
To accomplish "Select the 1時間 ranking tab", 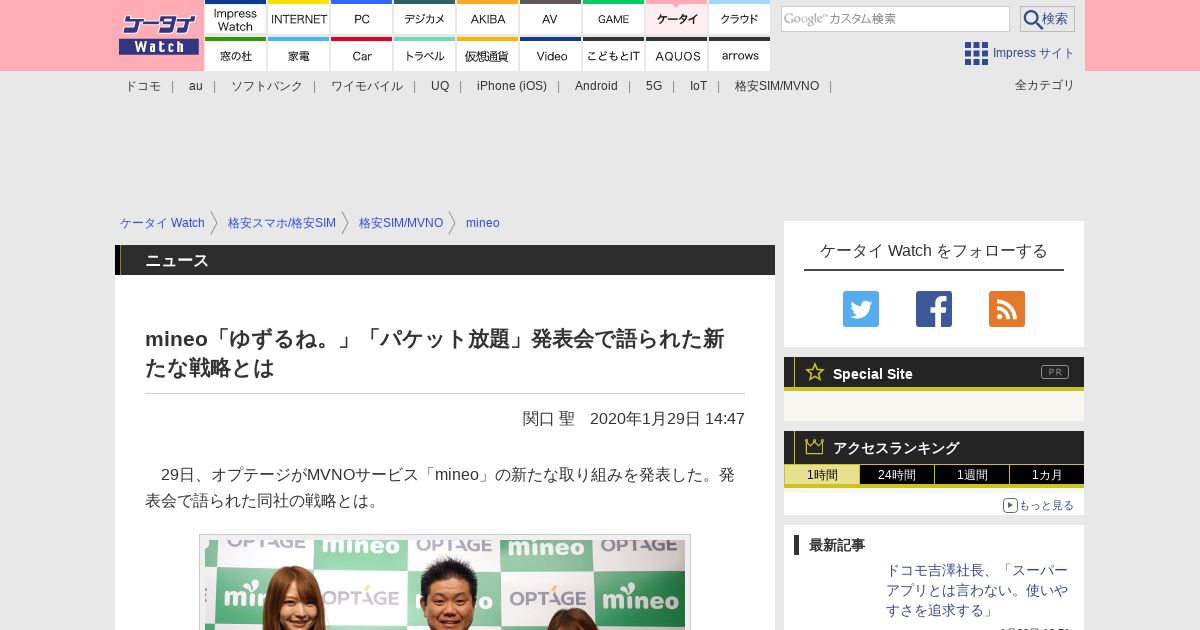I will coord(822,475).
